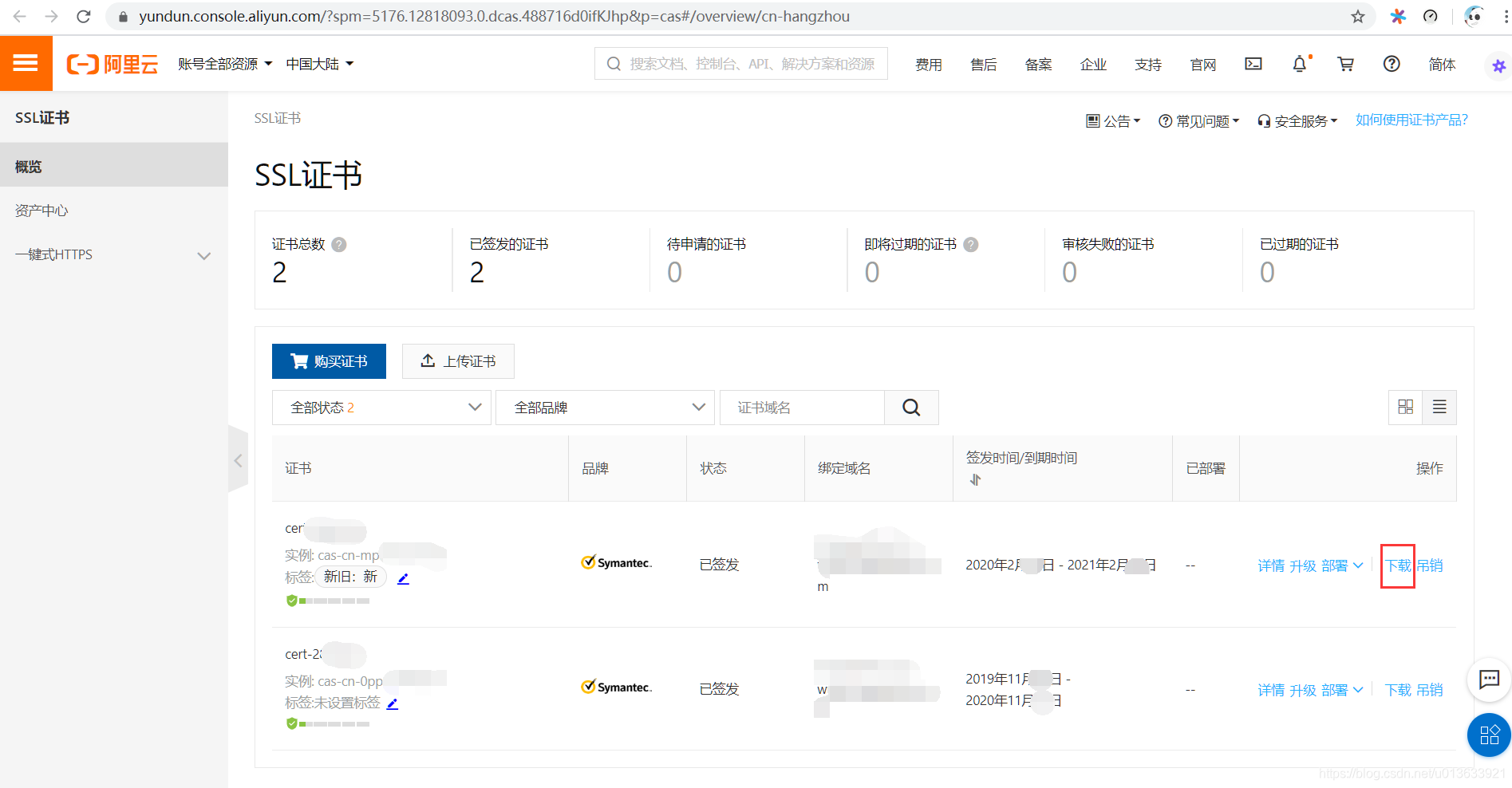Open the shopping cart
This screenshot has height=788, width=1512.
pyautogui.click(x=1346, y=64)
